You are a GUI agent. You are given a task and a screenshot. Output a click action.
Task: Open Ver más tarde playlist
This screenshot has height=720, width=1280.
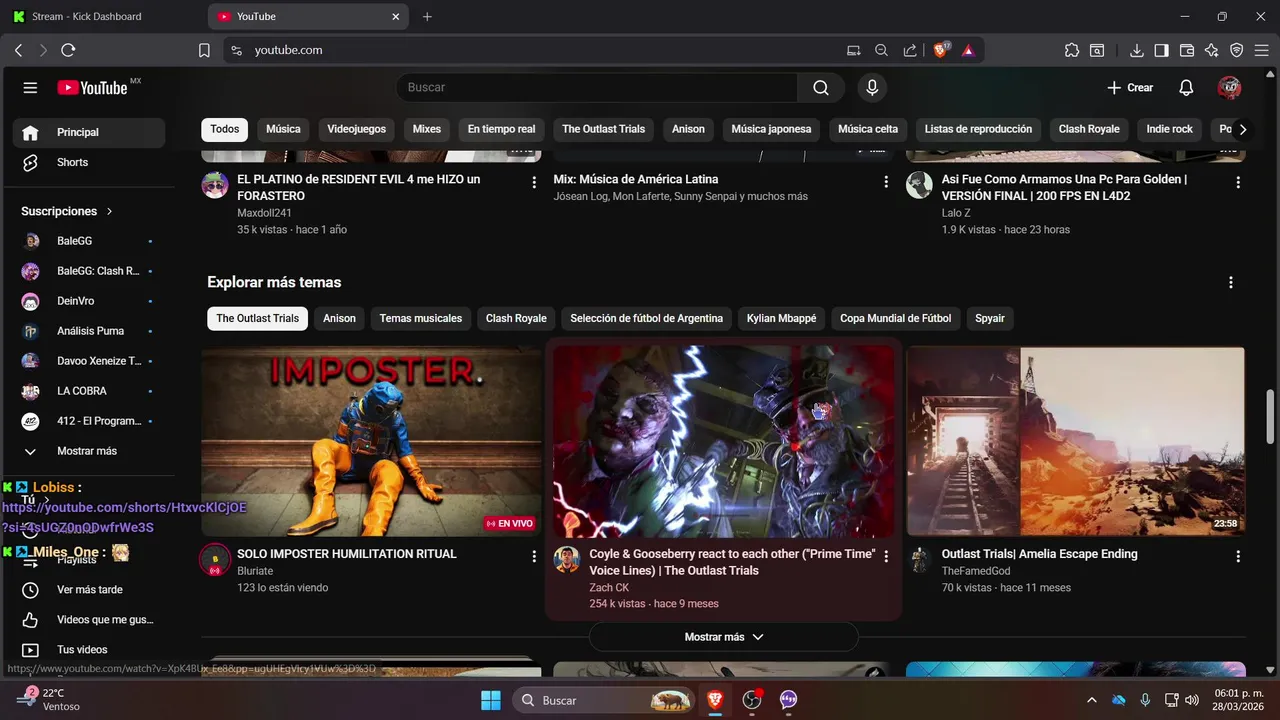[89, 590]
